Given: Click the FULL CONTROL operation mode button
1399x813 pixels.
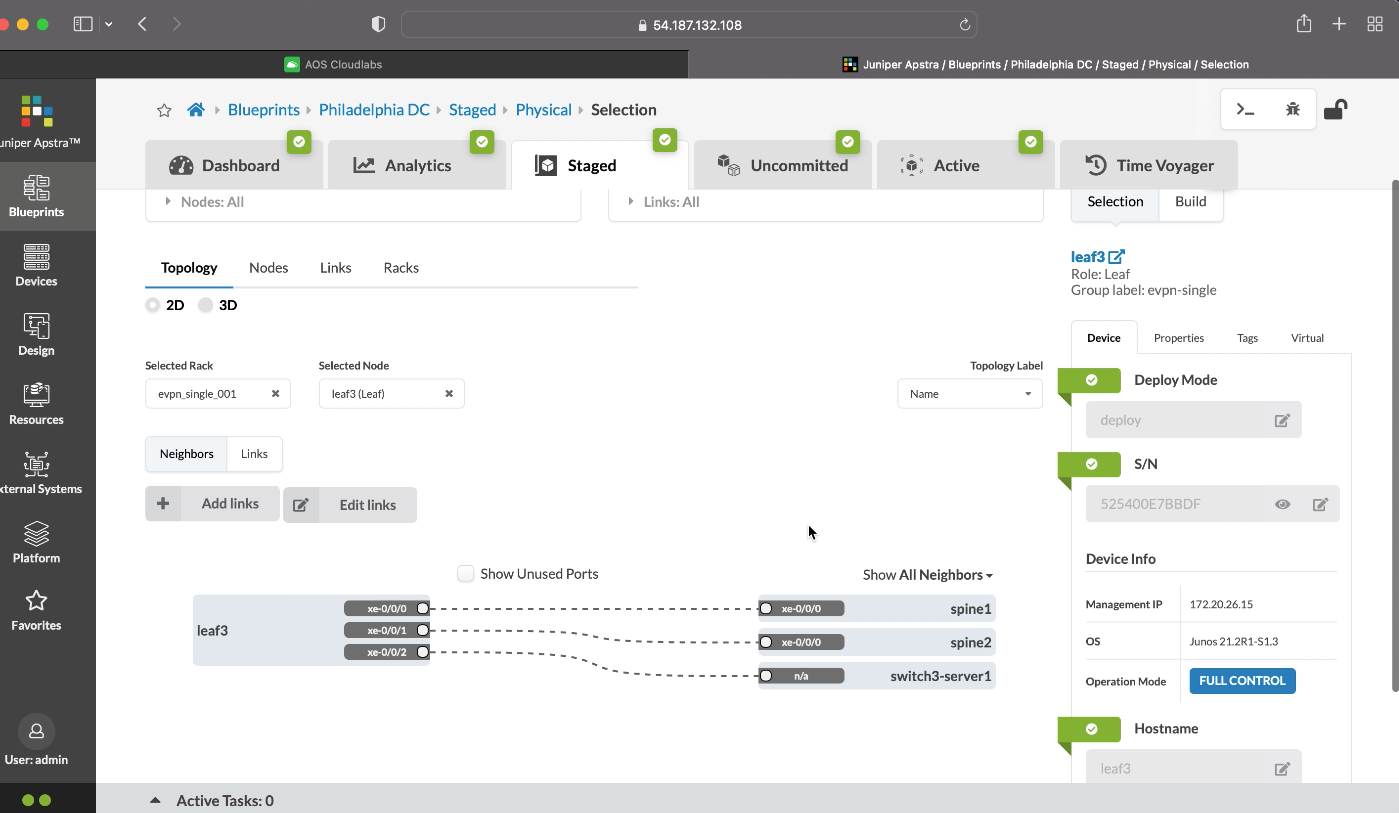Looking at the screenshot, I should click(1242, 681).
